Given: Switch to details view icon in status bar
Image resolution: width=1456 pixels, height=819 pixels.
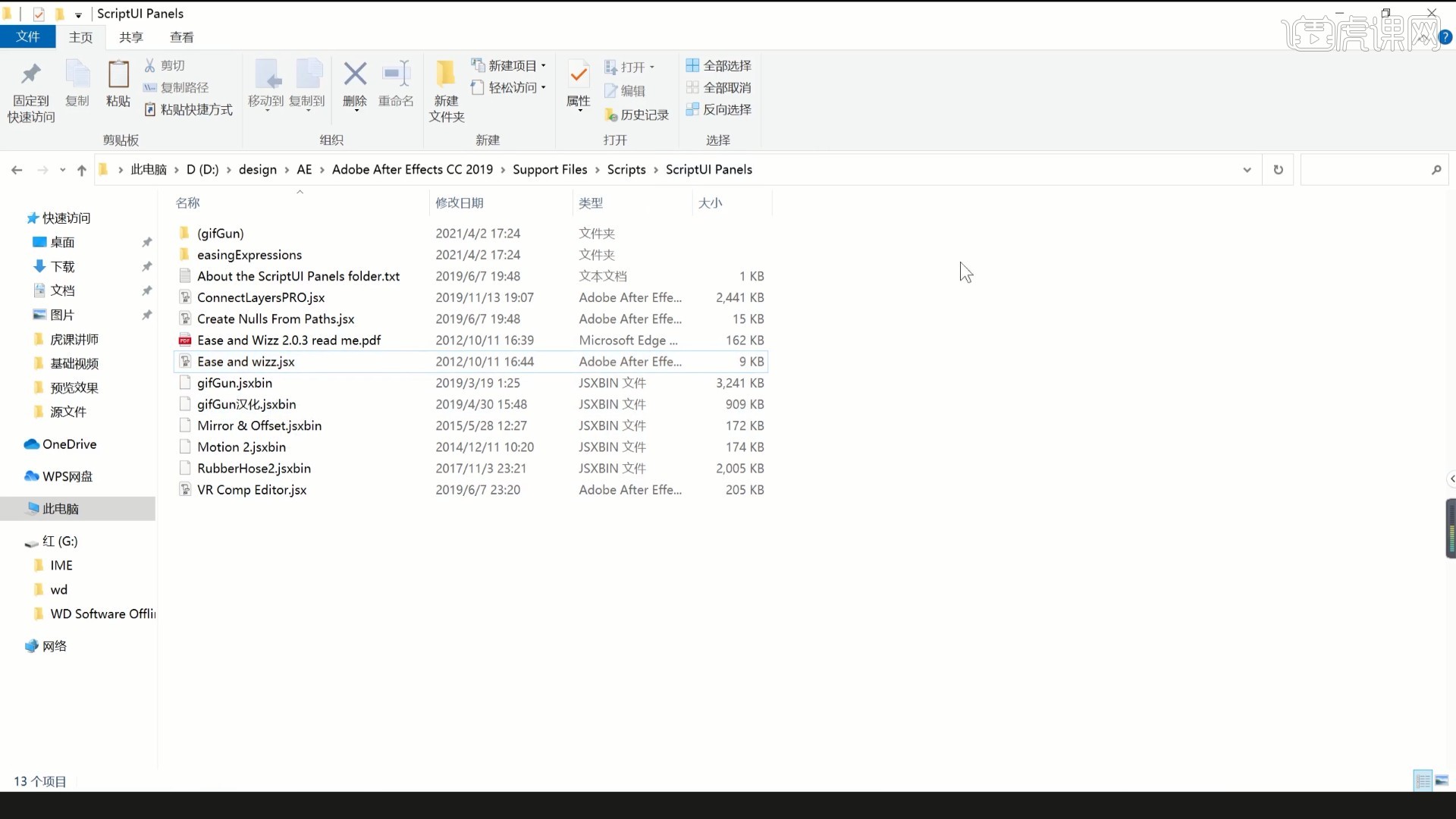Looking at the screenshot, I should (1423, 780).
